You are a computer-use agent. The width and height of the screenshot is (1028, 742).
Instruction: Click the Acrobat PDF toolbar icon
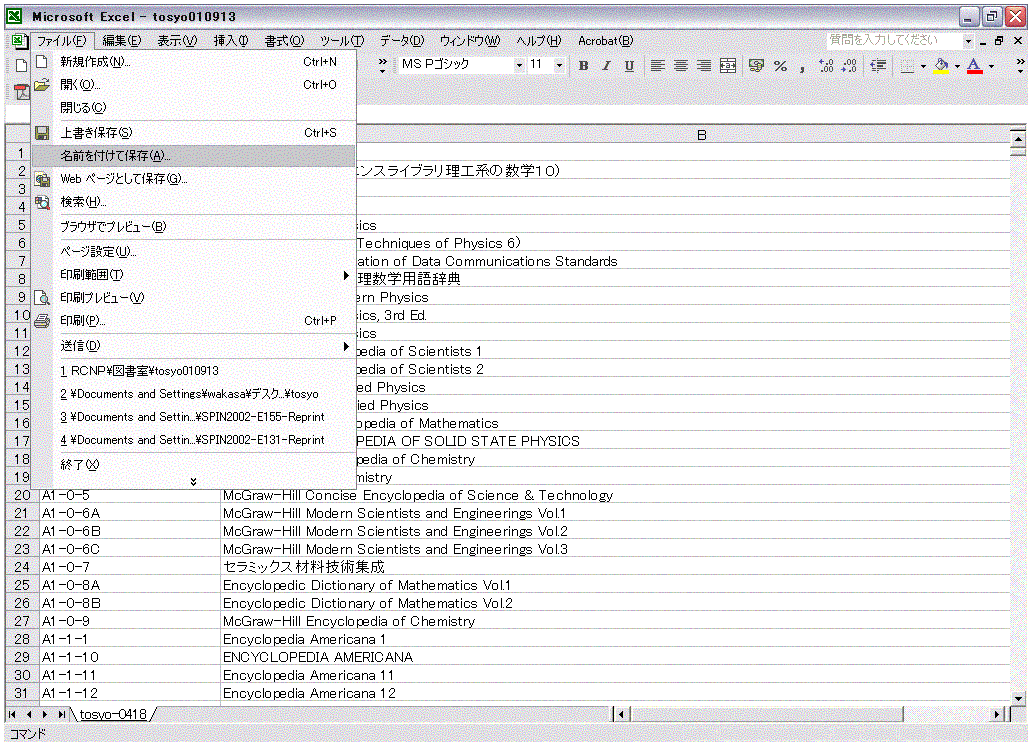pyautogui.click(x=21, y=91)
